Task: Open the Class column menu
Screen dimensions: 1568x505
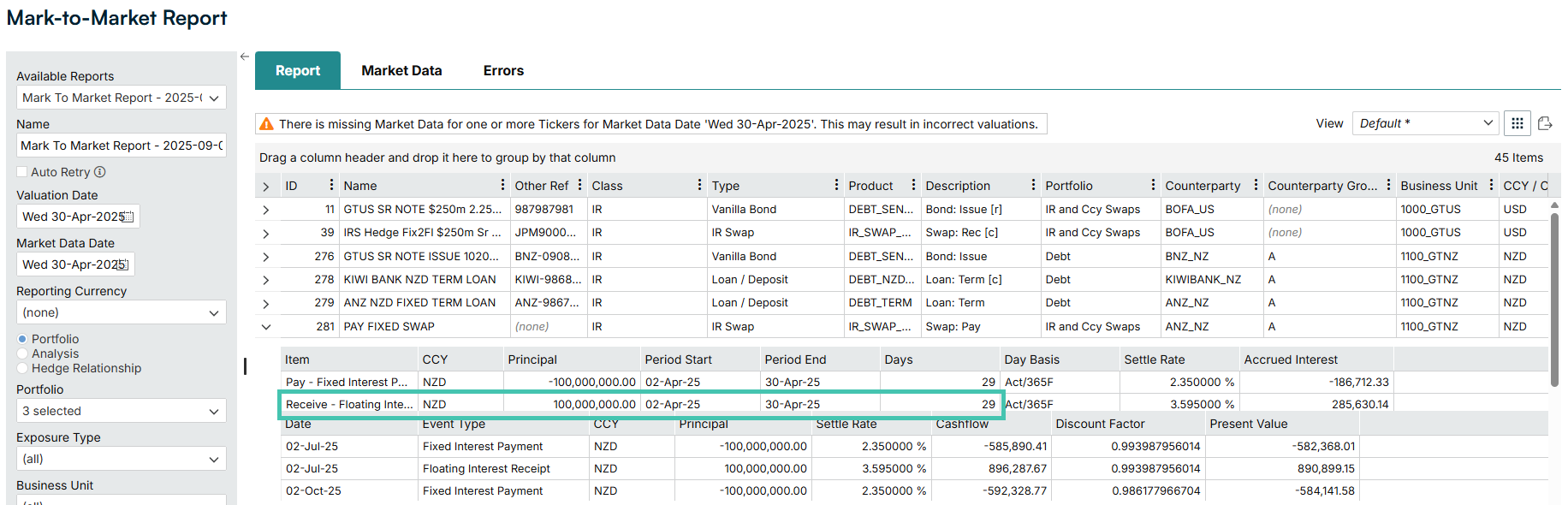Action: click(x=699, y=185)
